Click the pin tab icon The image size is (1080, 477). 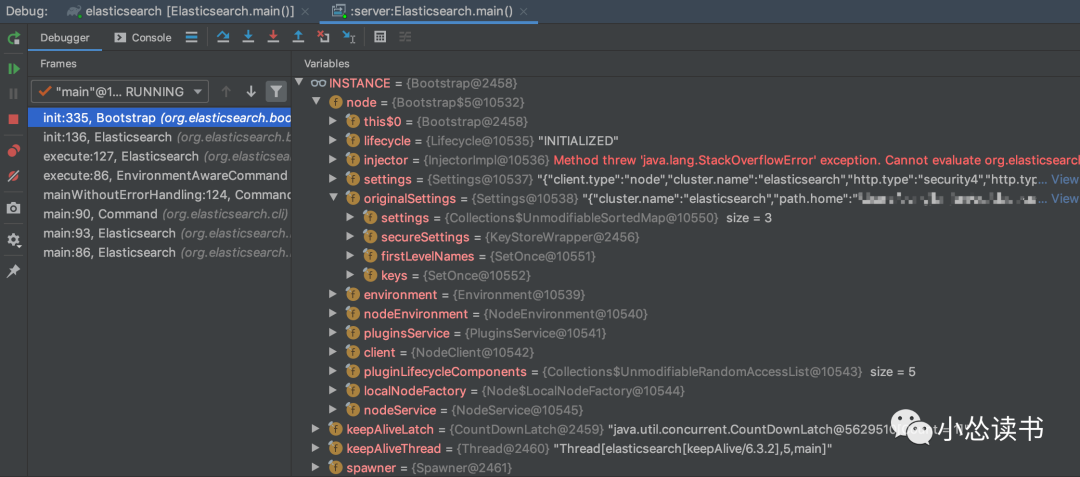(x=13, y=271)
